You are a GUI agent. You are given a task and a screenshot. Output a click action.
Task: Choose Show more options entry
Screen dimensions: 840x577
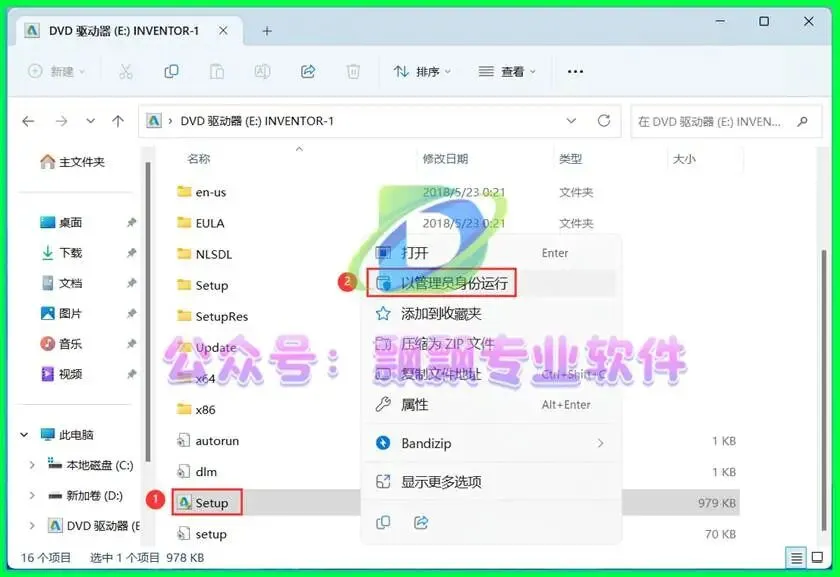point(491,482)
